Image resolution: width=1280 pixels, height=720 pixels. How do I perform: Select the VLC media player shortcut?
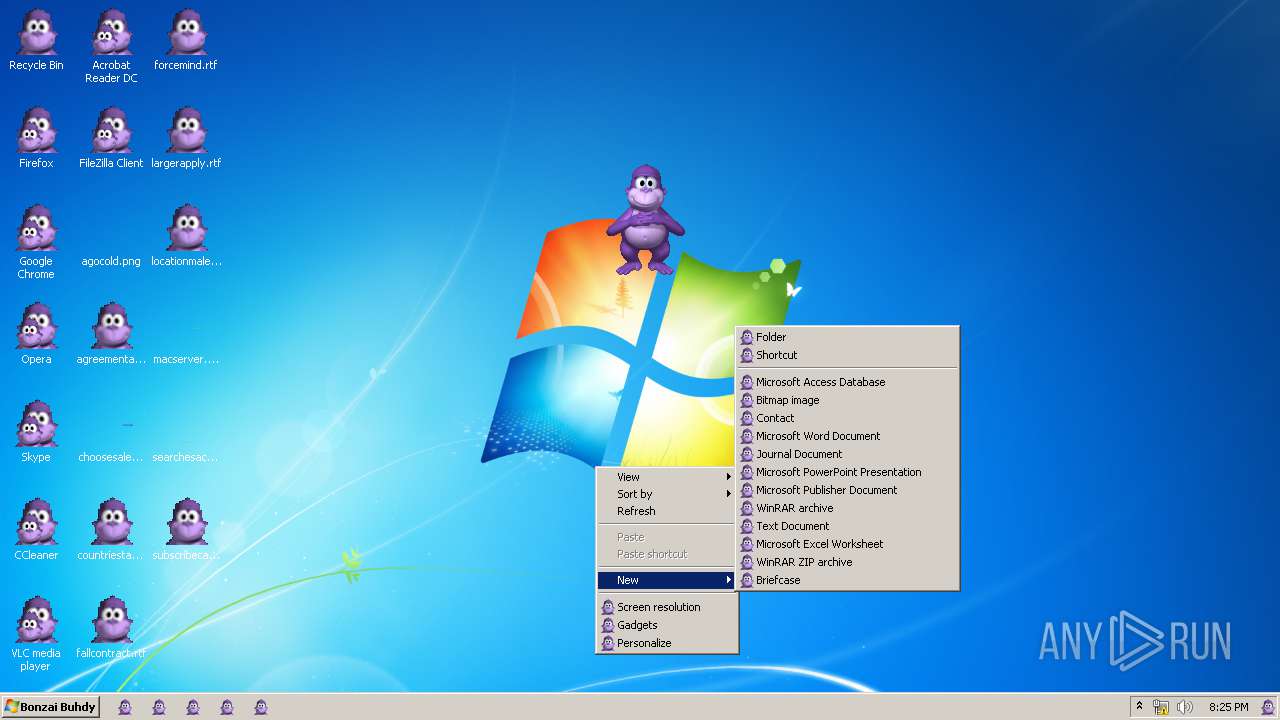(x=36, y=634)
